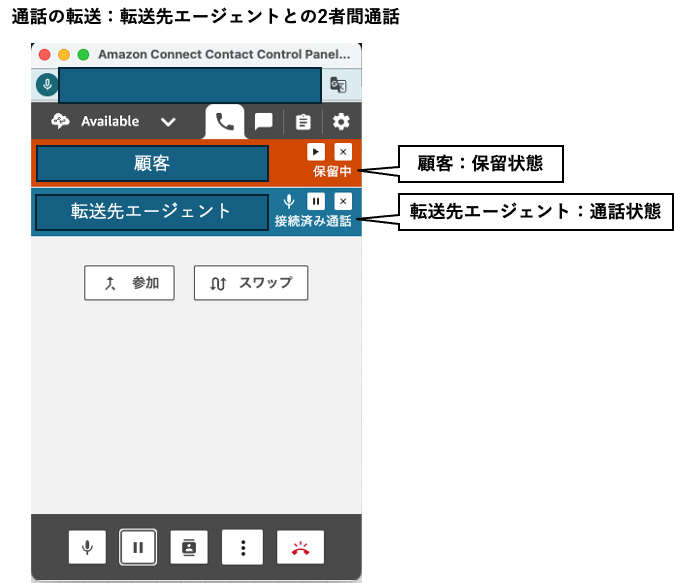Select the 顧客 contact name panel

pyautogui.click(x=153, y=163)
